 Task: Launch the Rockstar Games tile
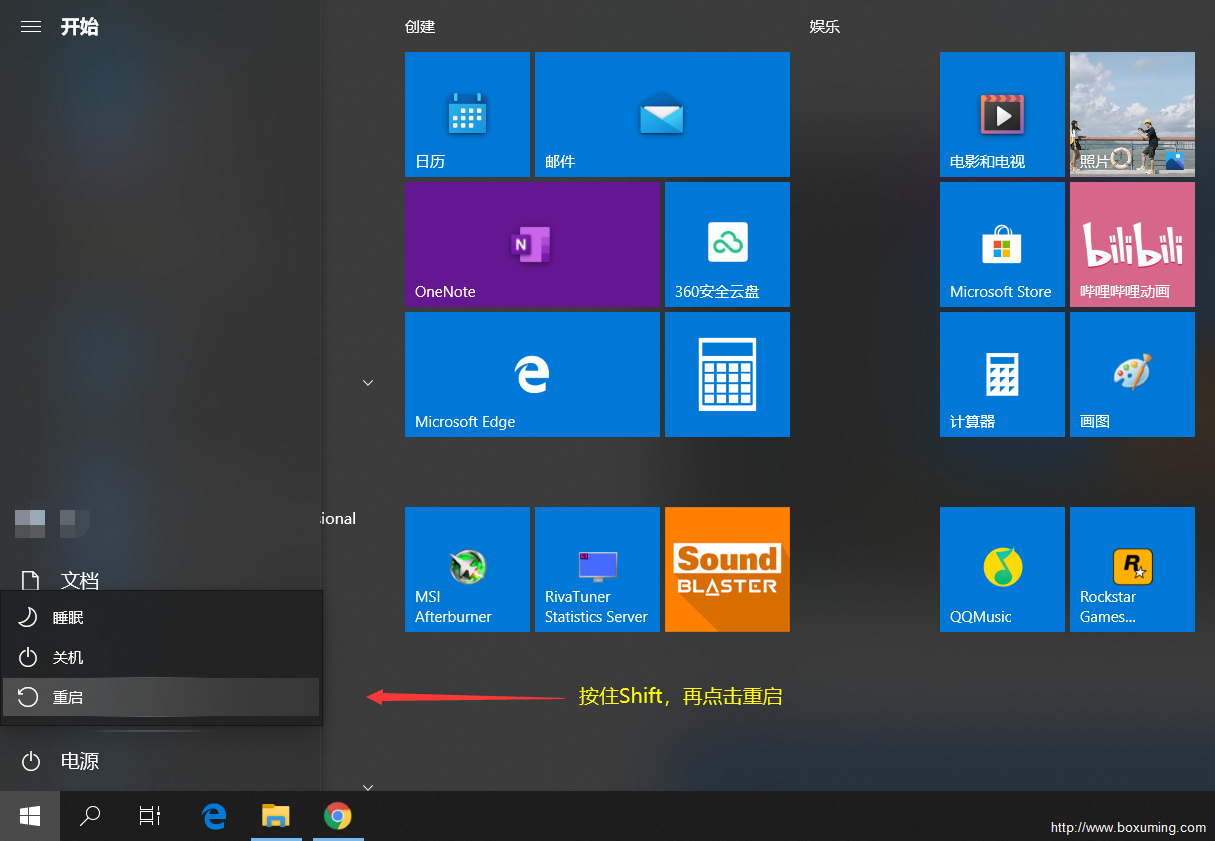(x=1132, y=569)
